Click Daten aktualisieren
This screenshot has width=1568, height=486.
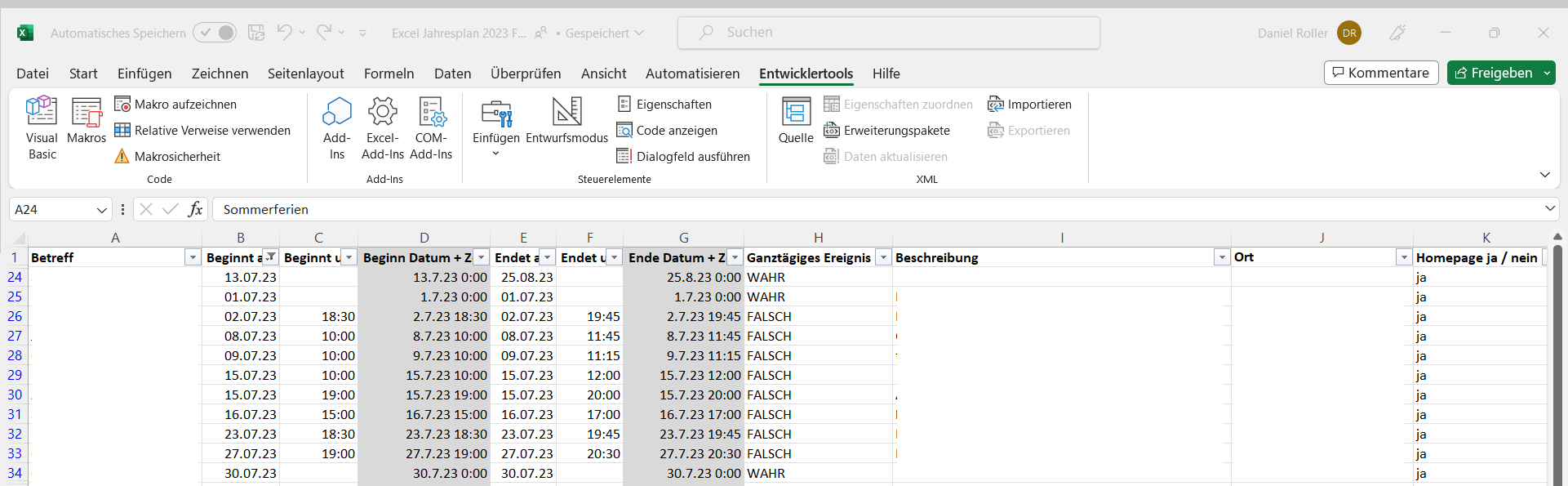coord(886,156)
